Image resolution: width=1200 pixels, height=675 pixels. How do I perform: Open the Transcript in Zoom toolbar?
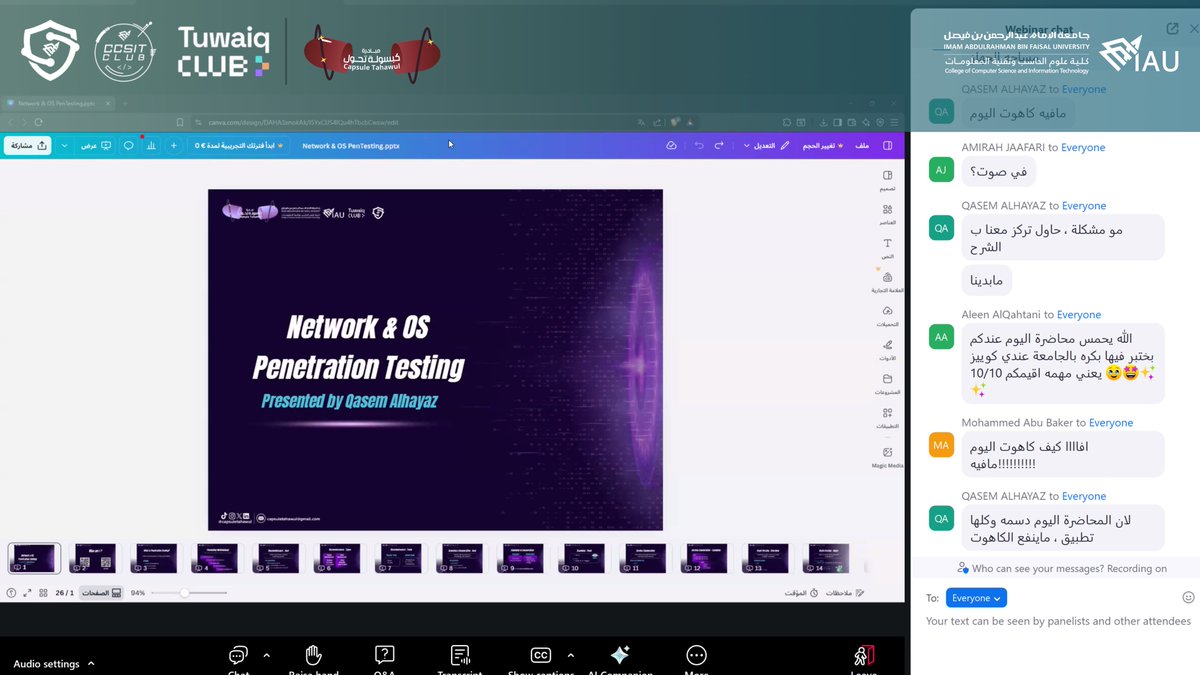[460, 660]
